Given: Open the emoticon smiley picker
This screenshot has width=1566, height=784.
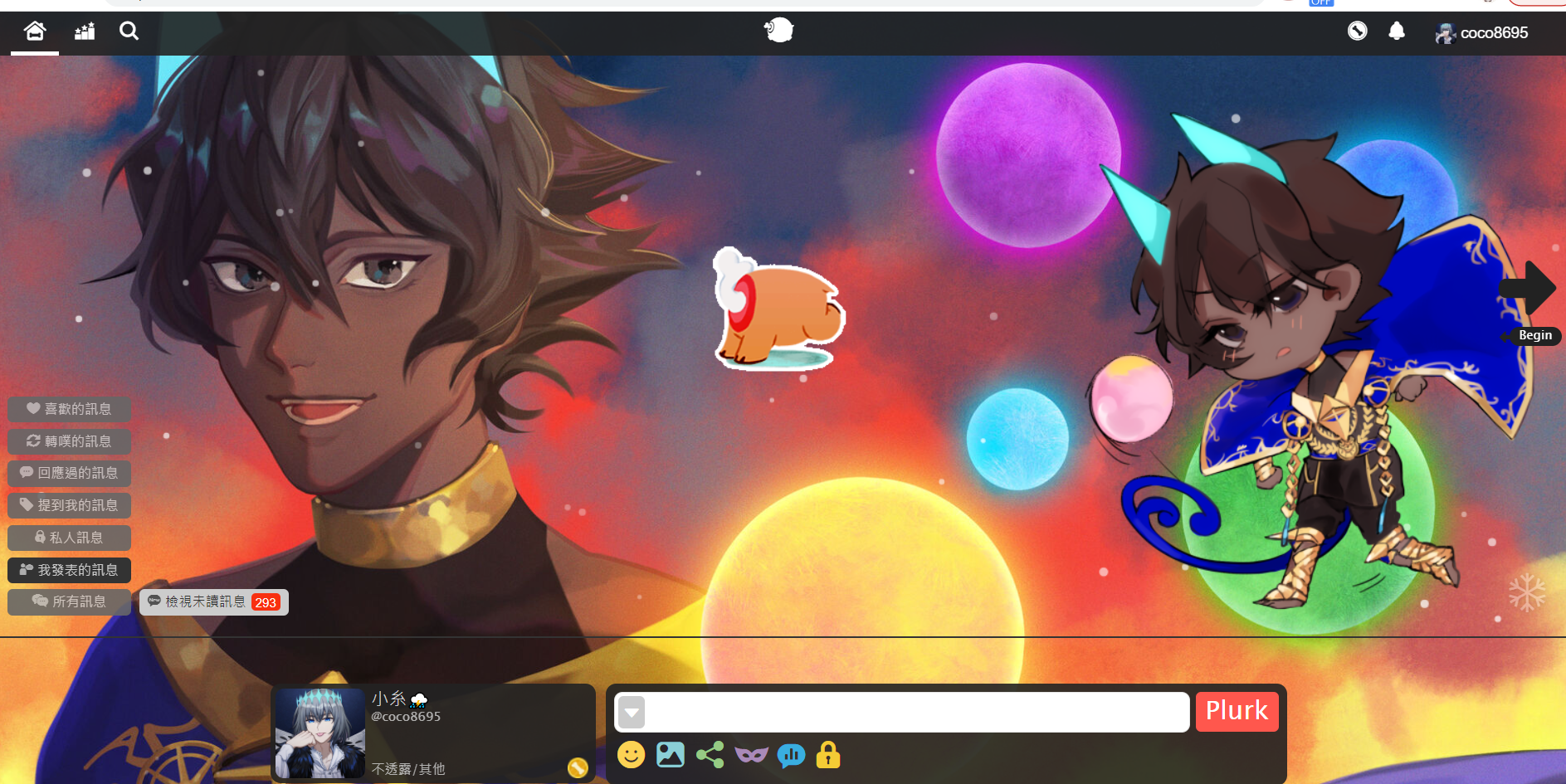Looking at the screenshot, I should (631, 755).
